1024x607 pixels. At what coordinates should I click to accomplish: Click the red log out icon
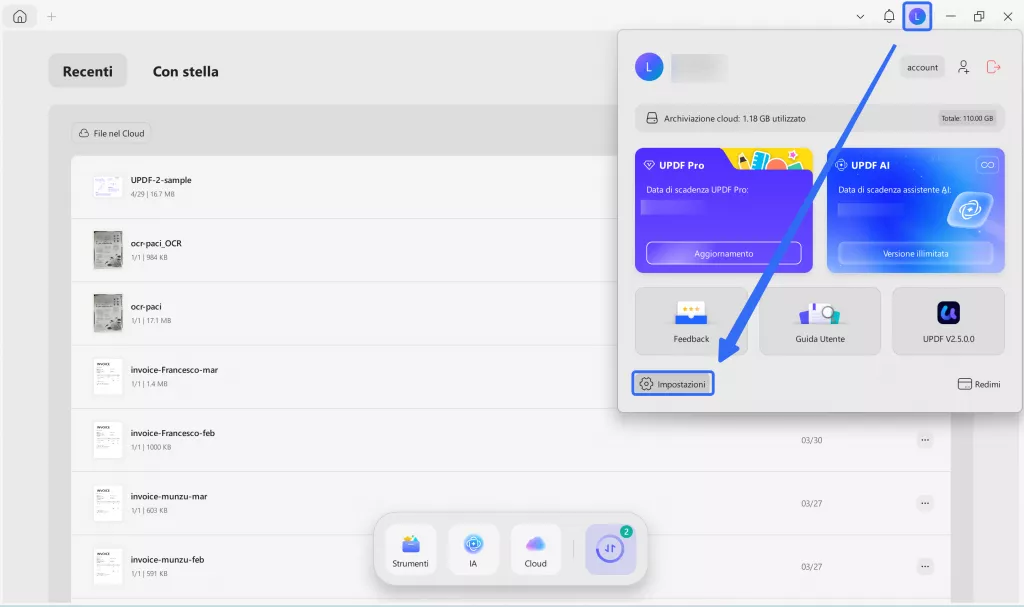point(993,67)
